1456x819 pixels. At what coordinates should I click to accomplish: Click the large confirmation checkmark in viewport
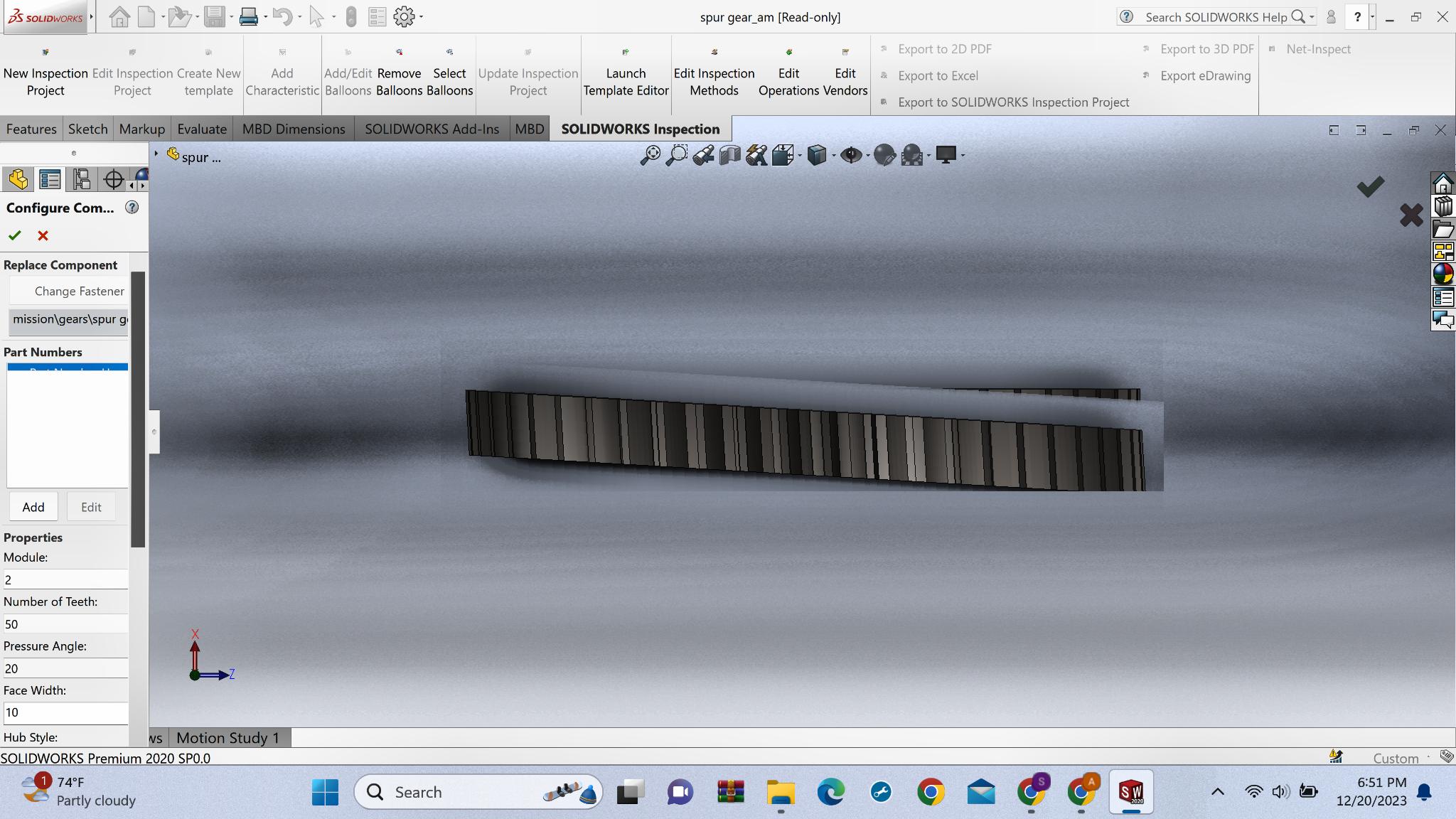pos(1370,186)
